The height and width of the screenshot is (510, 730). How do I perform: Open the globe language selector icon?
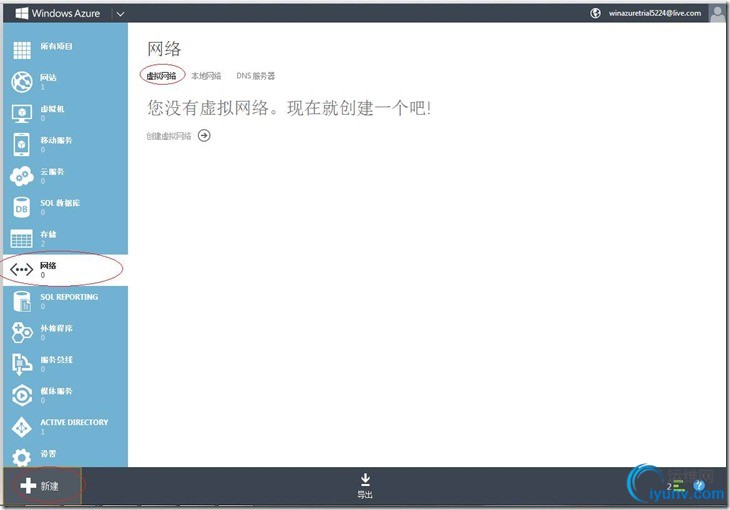point(595,13)
